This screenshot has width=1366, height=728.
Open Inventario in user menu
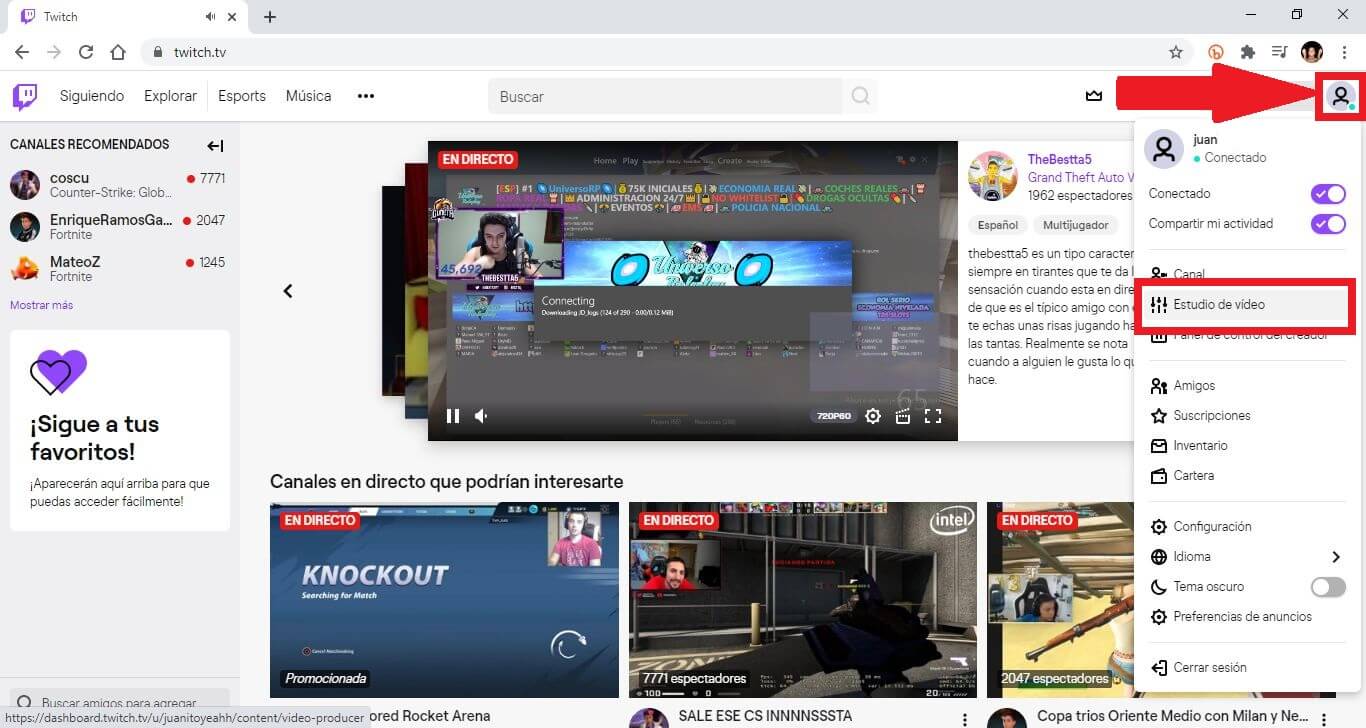[1246, 445]
